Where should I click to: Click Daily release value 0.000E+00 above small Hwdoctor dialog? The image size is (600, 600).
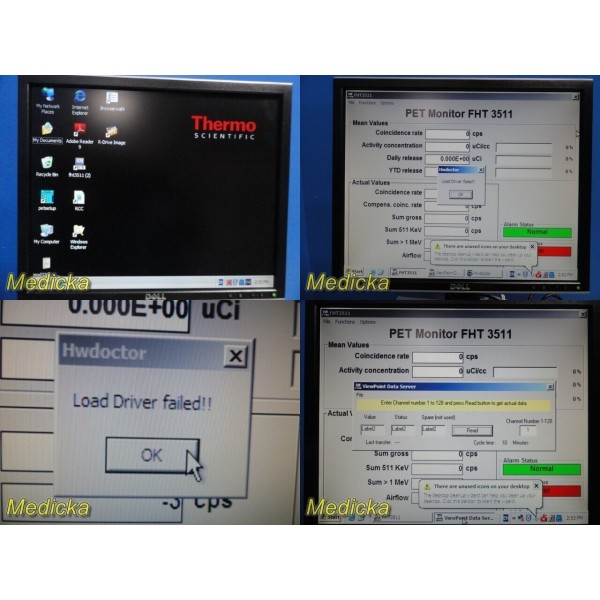(447, 159)
